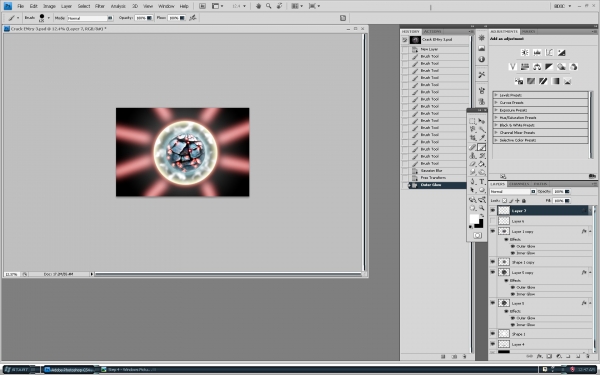Enable airbrush in the options bar
The image size is (600, 375).
tap(192, 18)
